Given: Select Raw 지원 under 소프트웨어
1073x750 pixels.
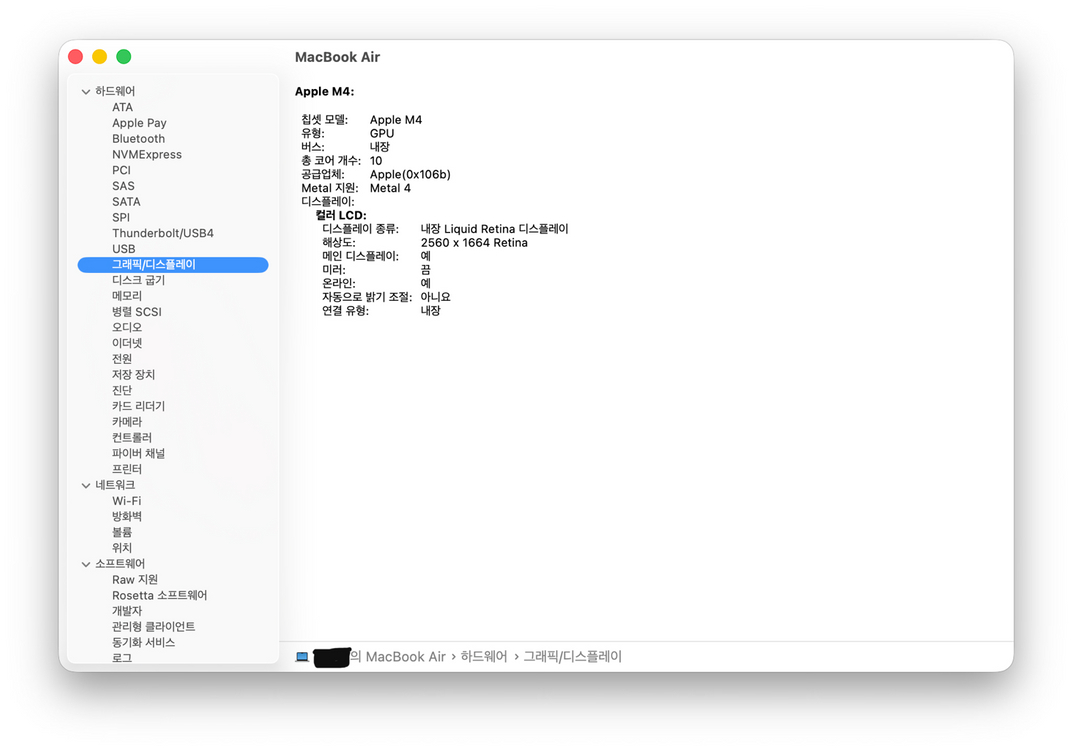Looking at the screenshot, I should [135, 580].
